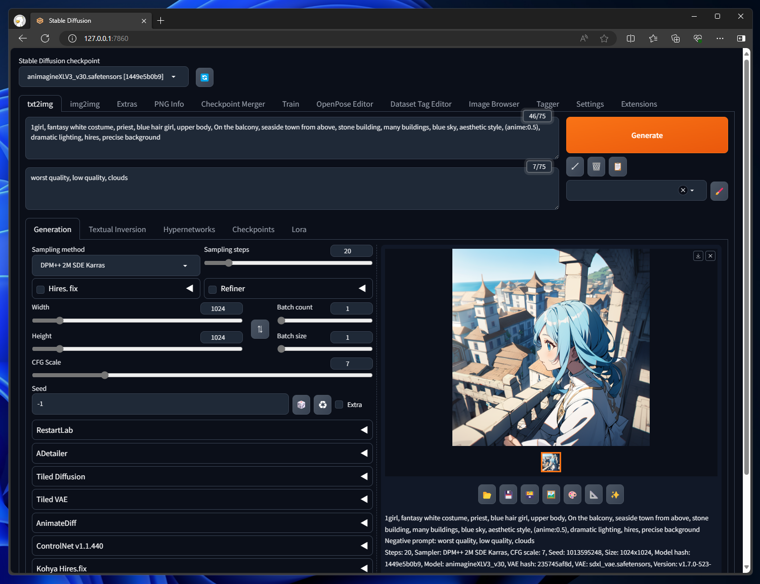
Task: Switch to the img2img tab
Action: (85, 104)
